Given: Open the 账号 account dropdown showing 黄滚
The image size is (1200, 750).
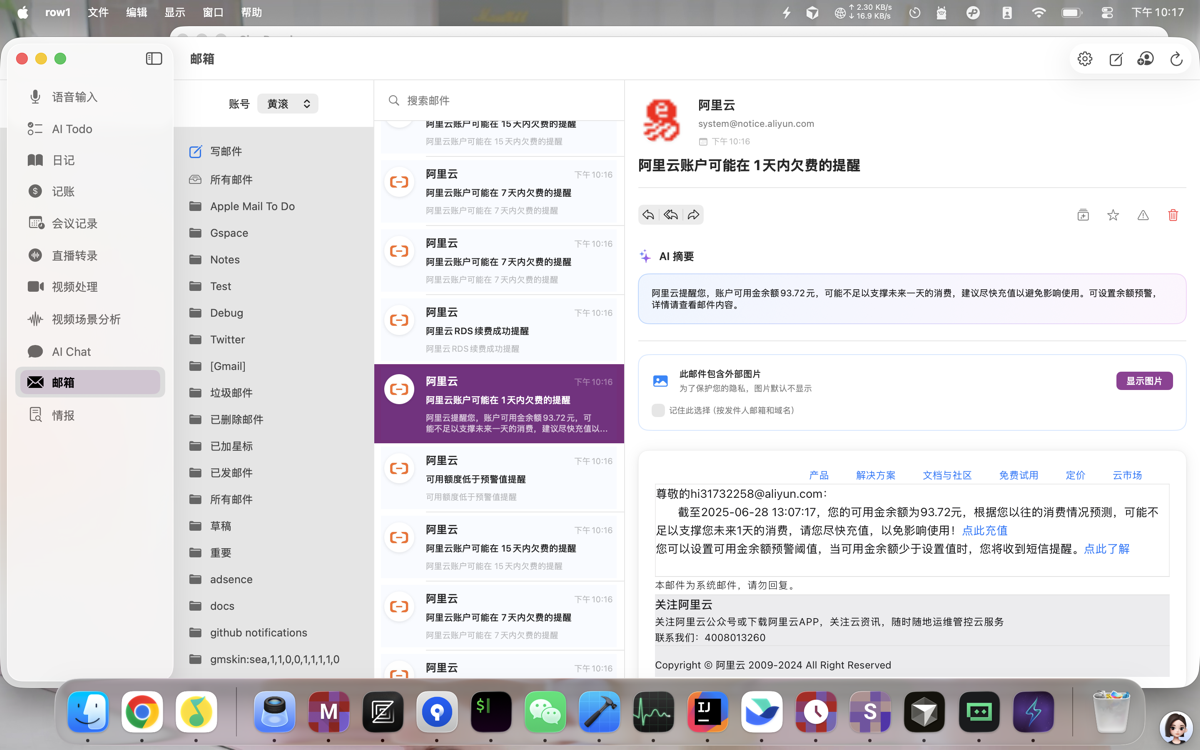Looking at the screenshot, I should (x=287, y=103).
